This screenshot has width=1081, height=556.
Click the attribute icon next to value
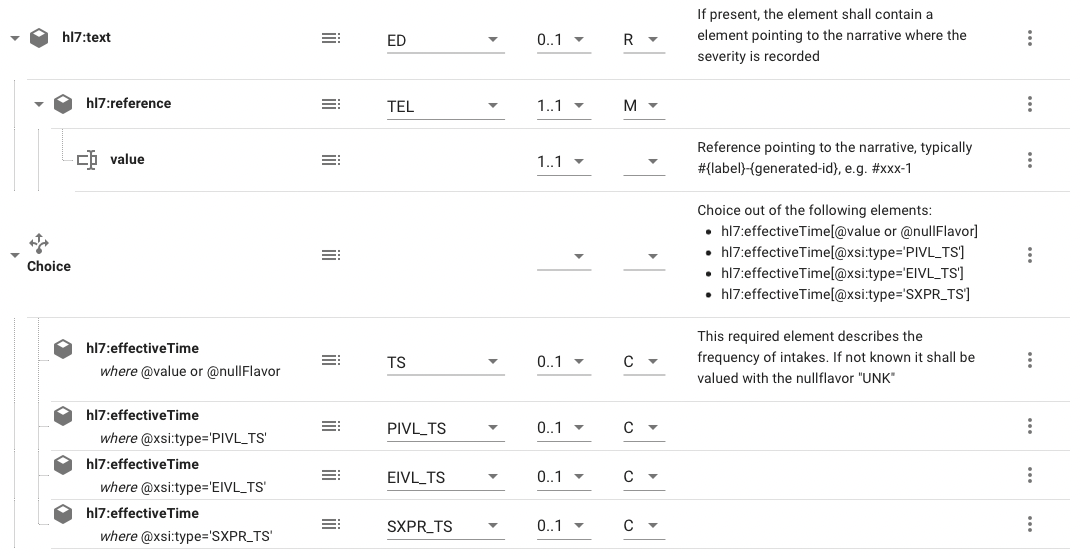pos(87,160)
